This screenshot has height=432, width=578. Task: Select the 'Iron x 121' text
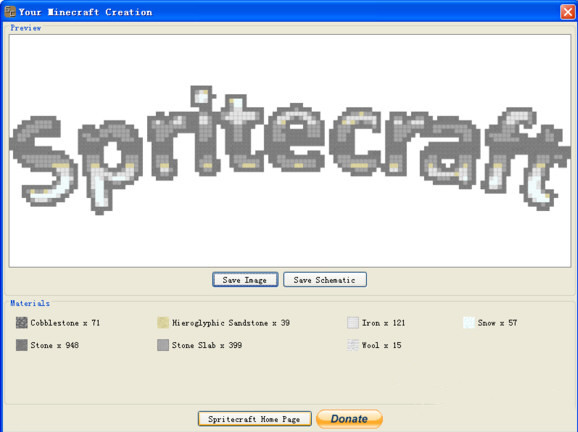383,323
